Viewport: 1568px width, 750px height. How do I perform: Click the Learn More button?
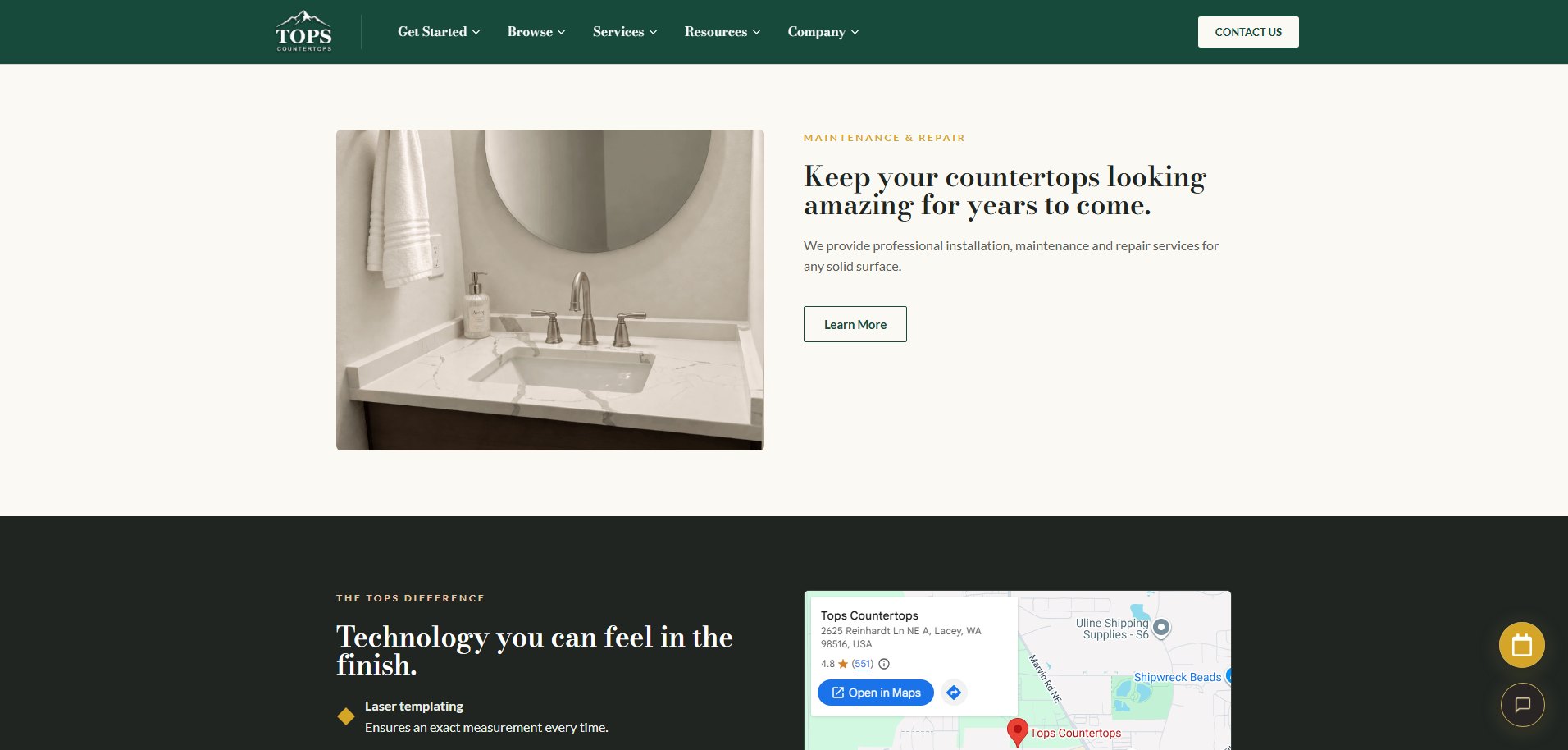click(855, 324)
